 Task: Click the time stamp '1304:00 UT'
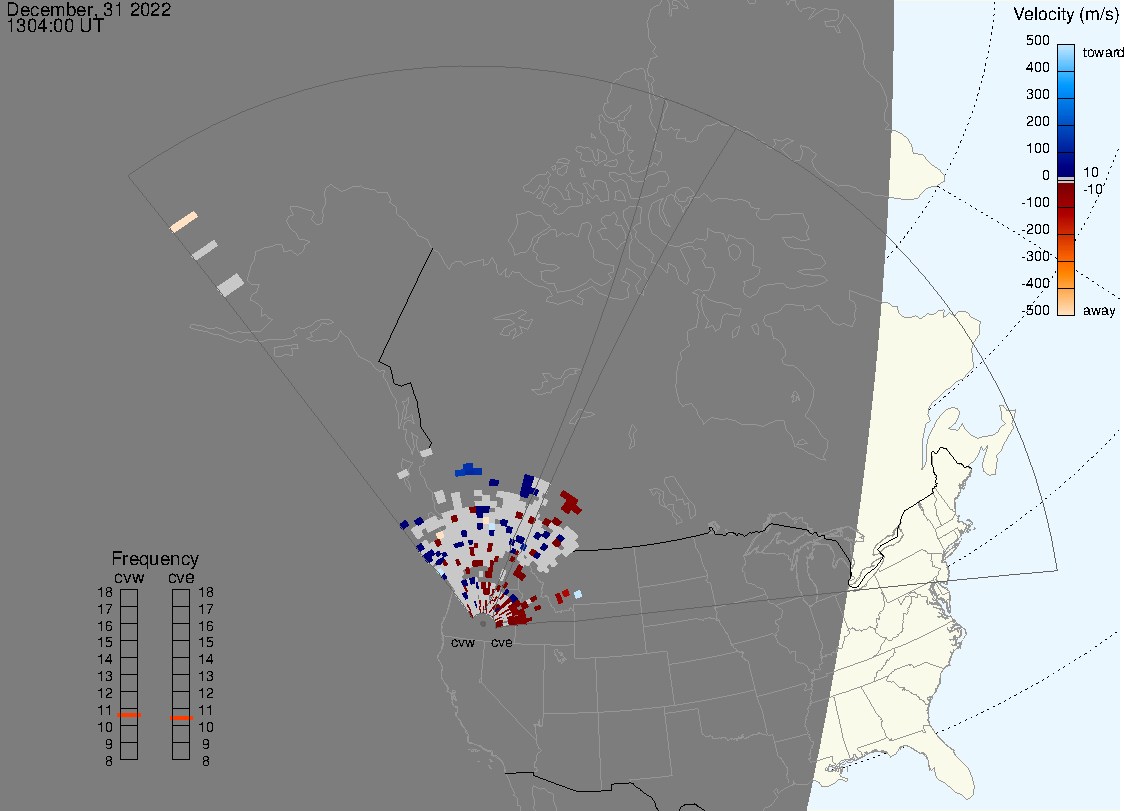pos(55,26)
